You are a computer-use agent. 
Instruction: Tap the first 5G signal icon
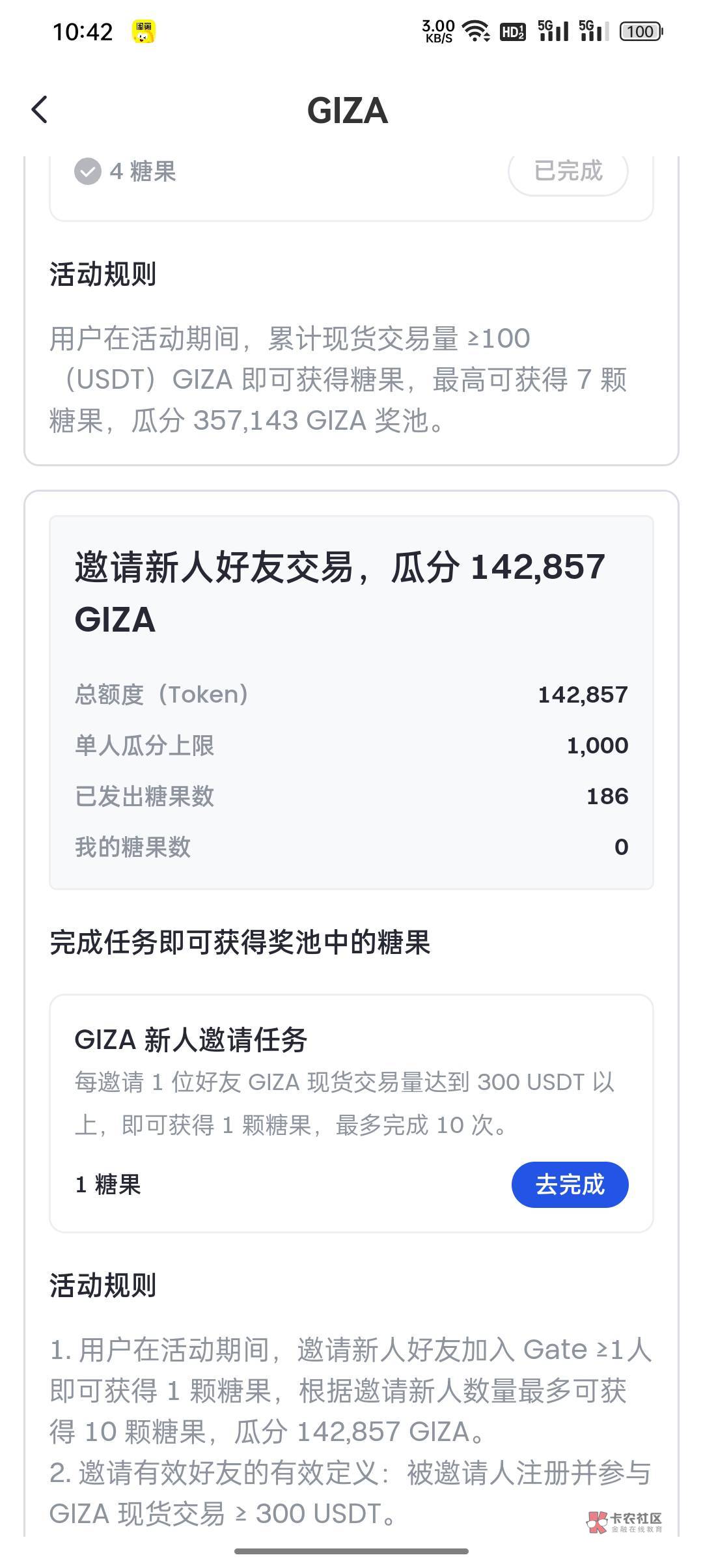(x=553, y=31)
